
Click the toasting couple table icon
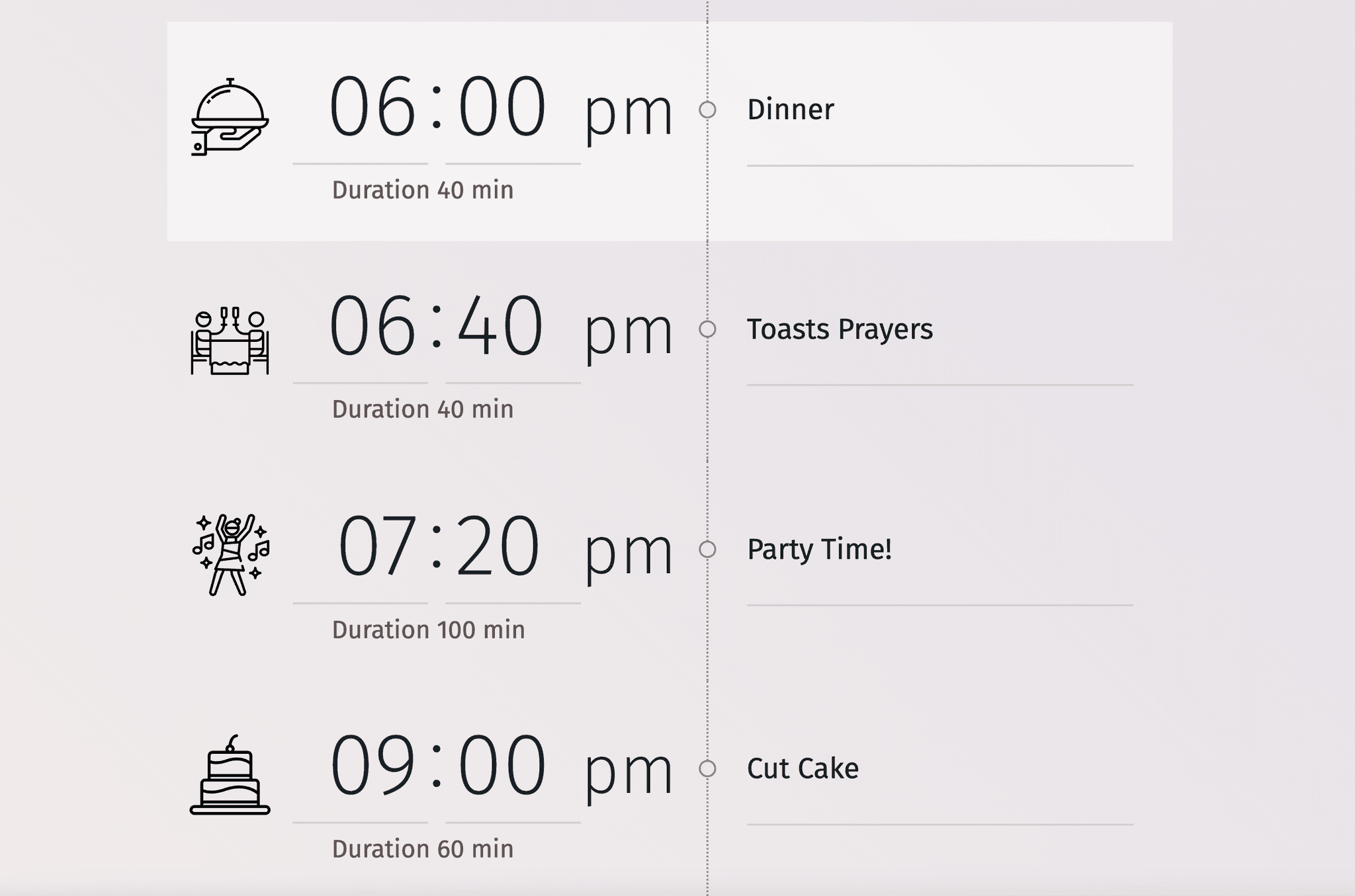pyautogui.click(x=230, y=341)
